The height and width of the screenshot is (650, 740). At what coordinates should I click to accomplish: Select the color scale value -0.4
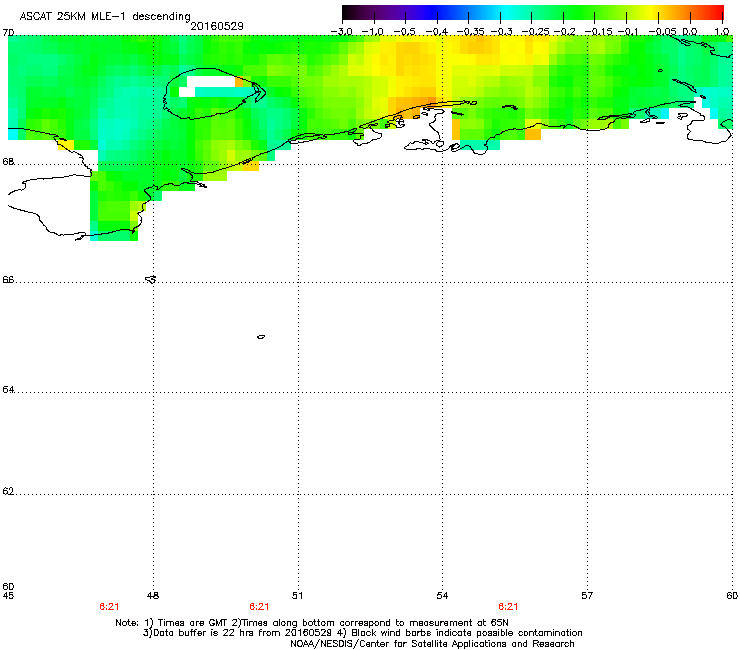click(x=437, y=32)
